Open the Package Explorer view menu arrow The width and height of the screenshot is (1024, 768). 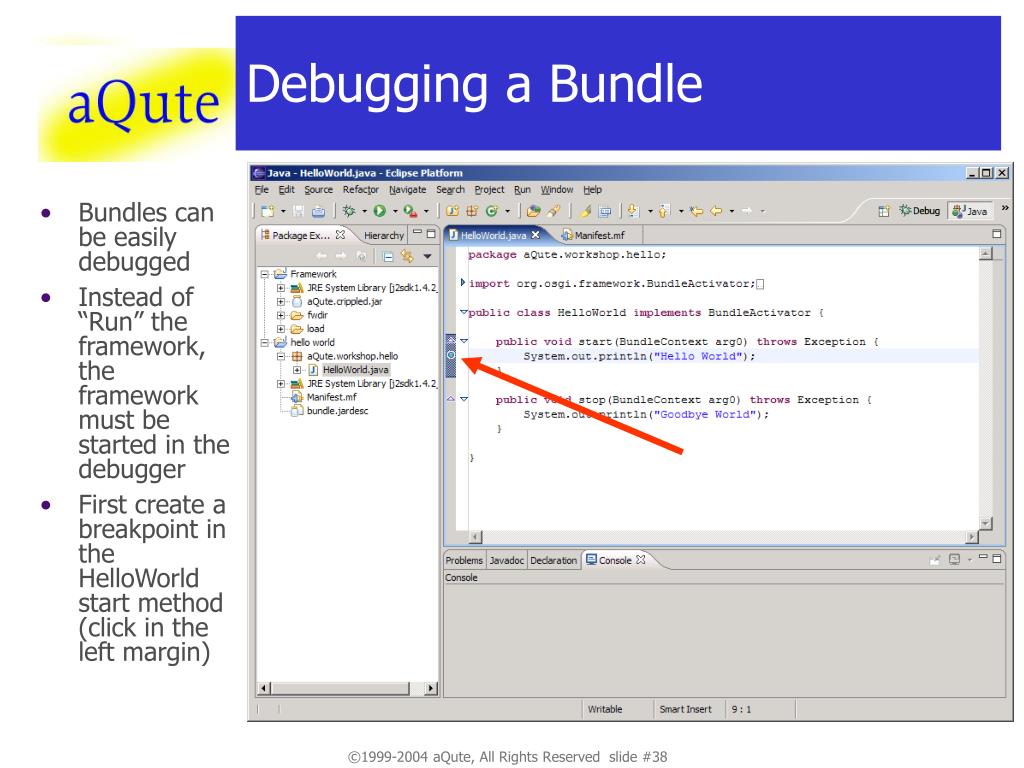[x=427, y=256]
